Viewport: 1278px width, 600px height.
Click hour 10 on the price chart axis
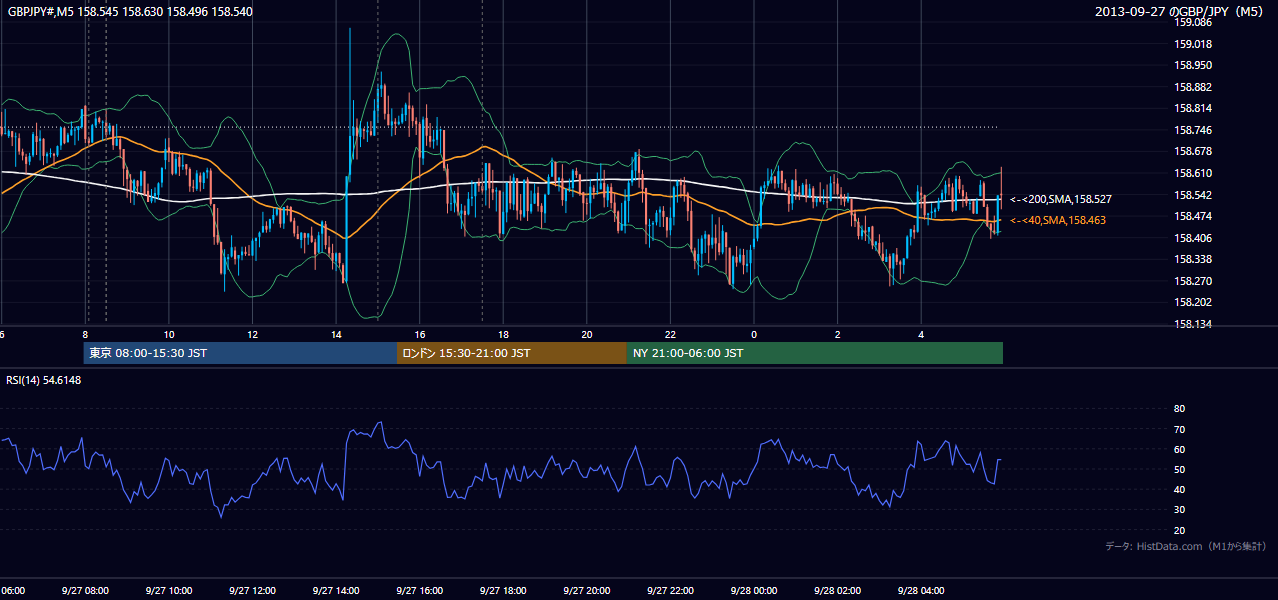click(169, 335)
